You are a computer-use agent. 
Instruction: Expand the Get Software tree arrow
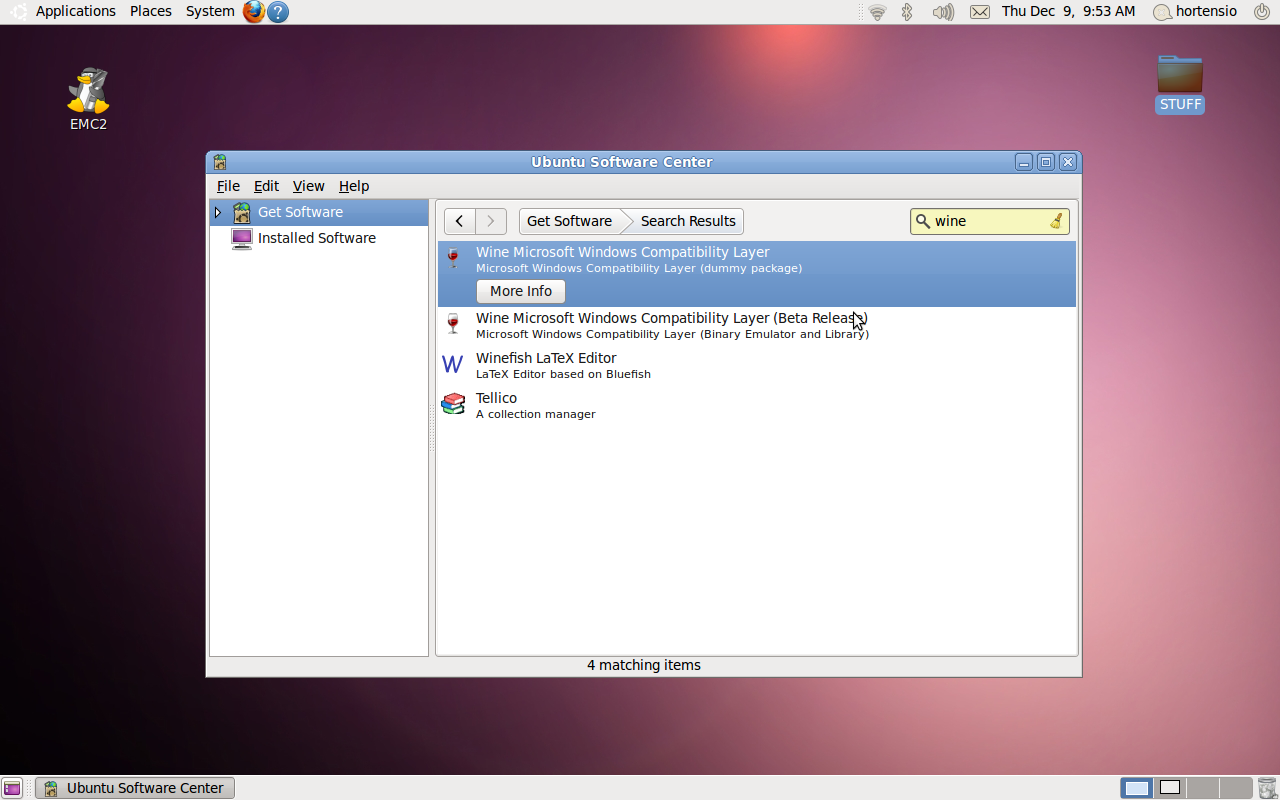[218, 212]
